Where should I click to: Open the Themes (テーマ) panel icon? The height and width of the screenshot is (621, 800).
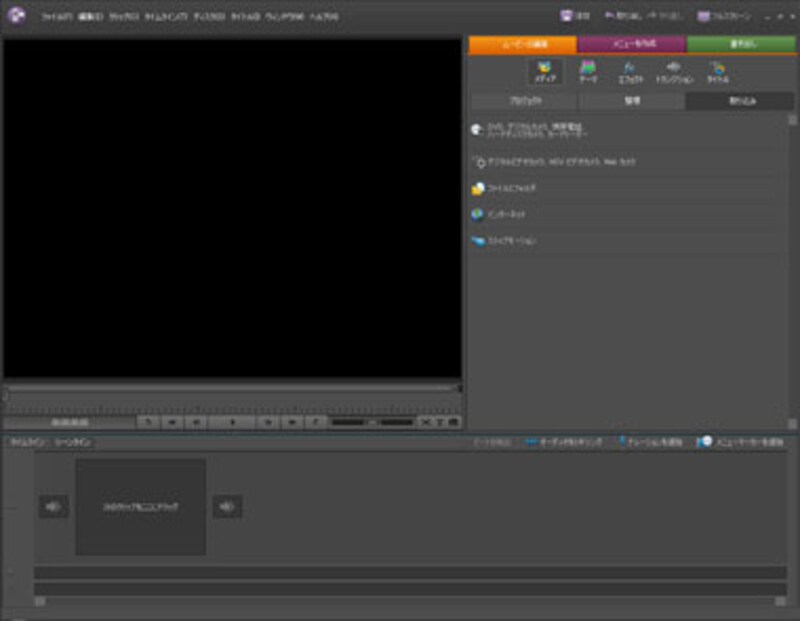coord(588,71)
